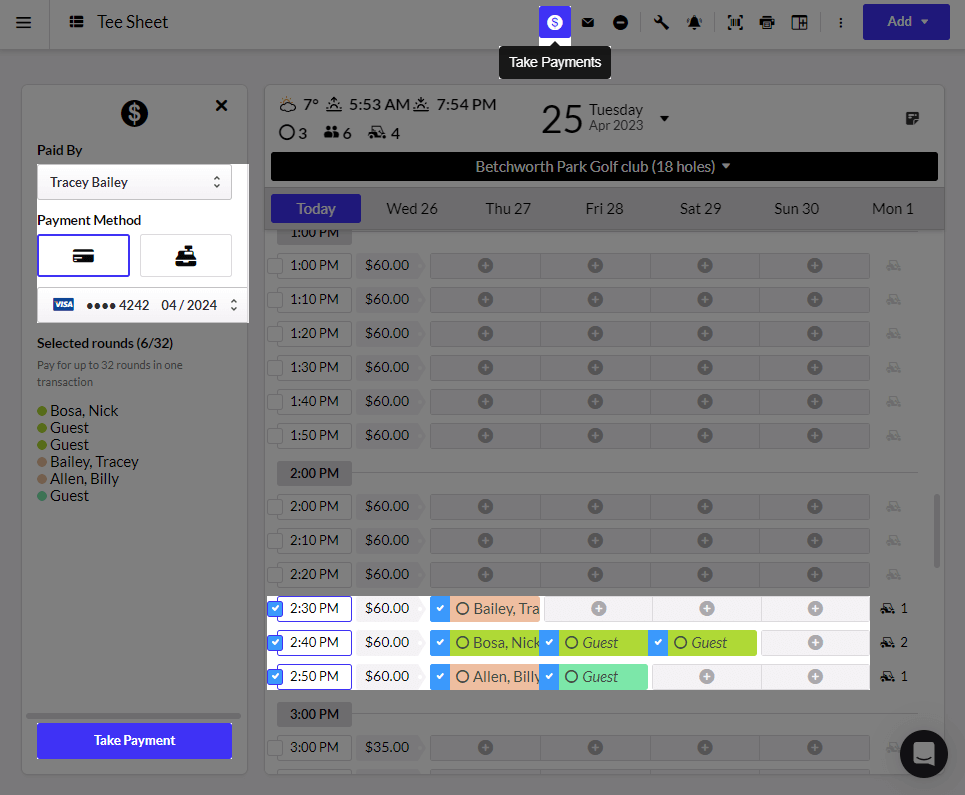This screenshot has height=795, width=965.
Task: Add player in second slot at 2:30 PM
Action: (x=598, y=609)
